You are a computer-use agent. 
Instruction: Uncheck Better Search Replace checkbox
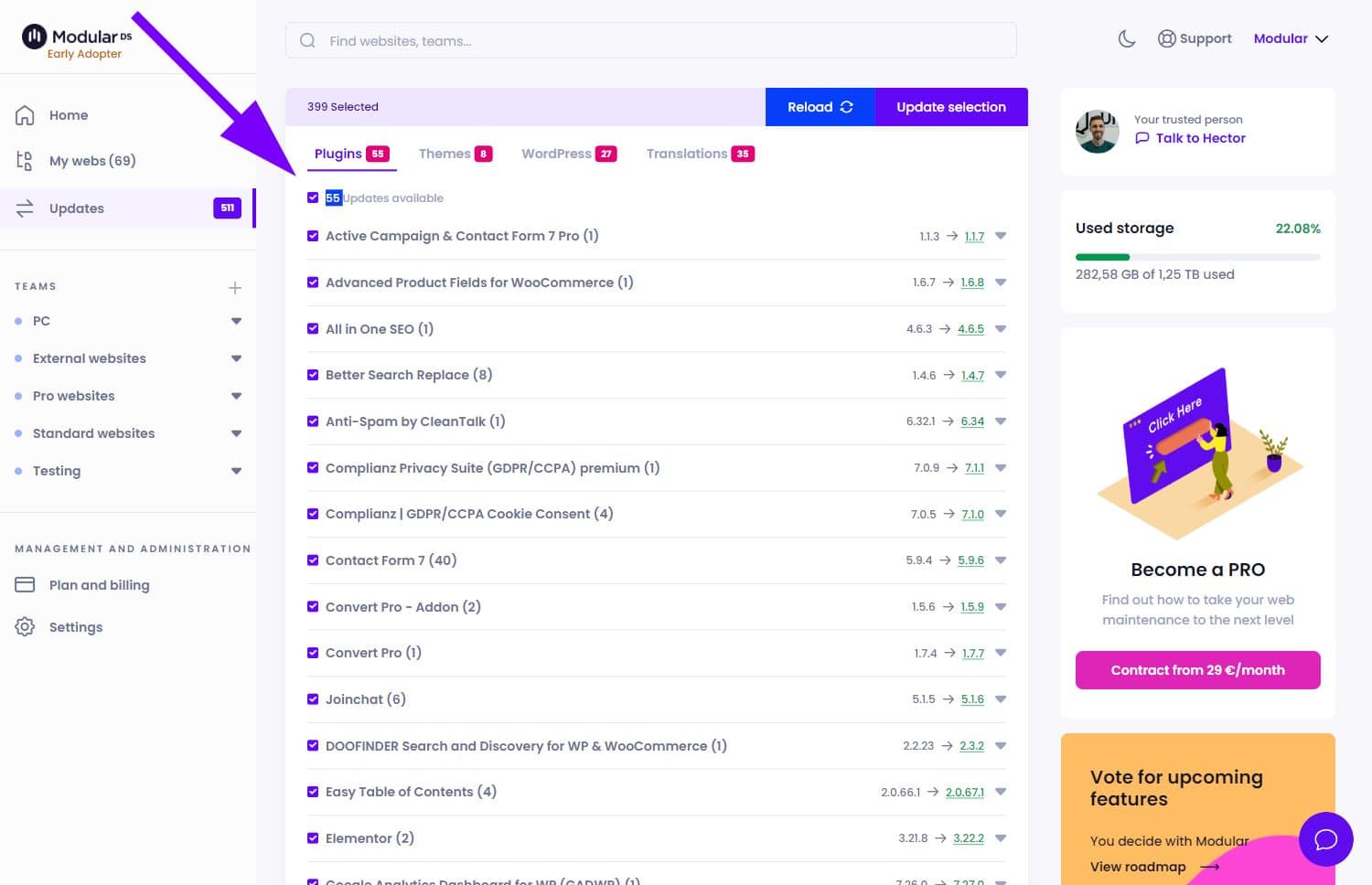[313, 375]
